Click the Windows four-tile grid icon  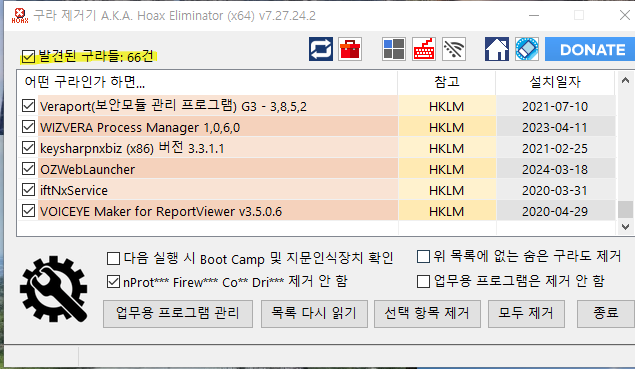tap(394, 49)
